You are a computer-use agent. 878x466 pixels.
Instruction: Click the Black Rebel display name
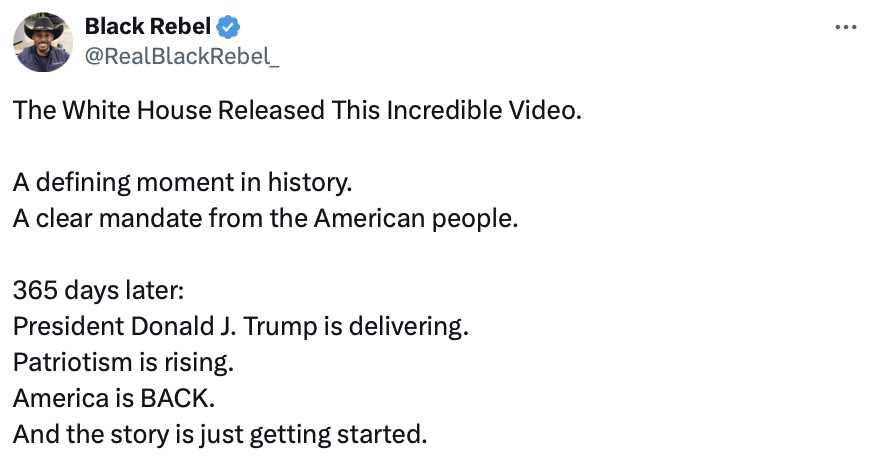[146, 27]
